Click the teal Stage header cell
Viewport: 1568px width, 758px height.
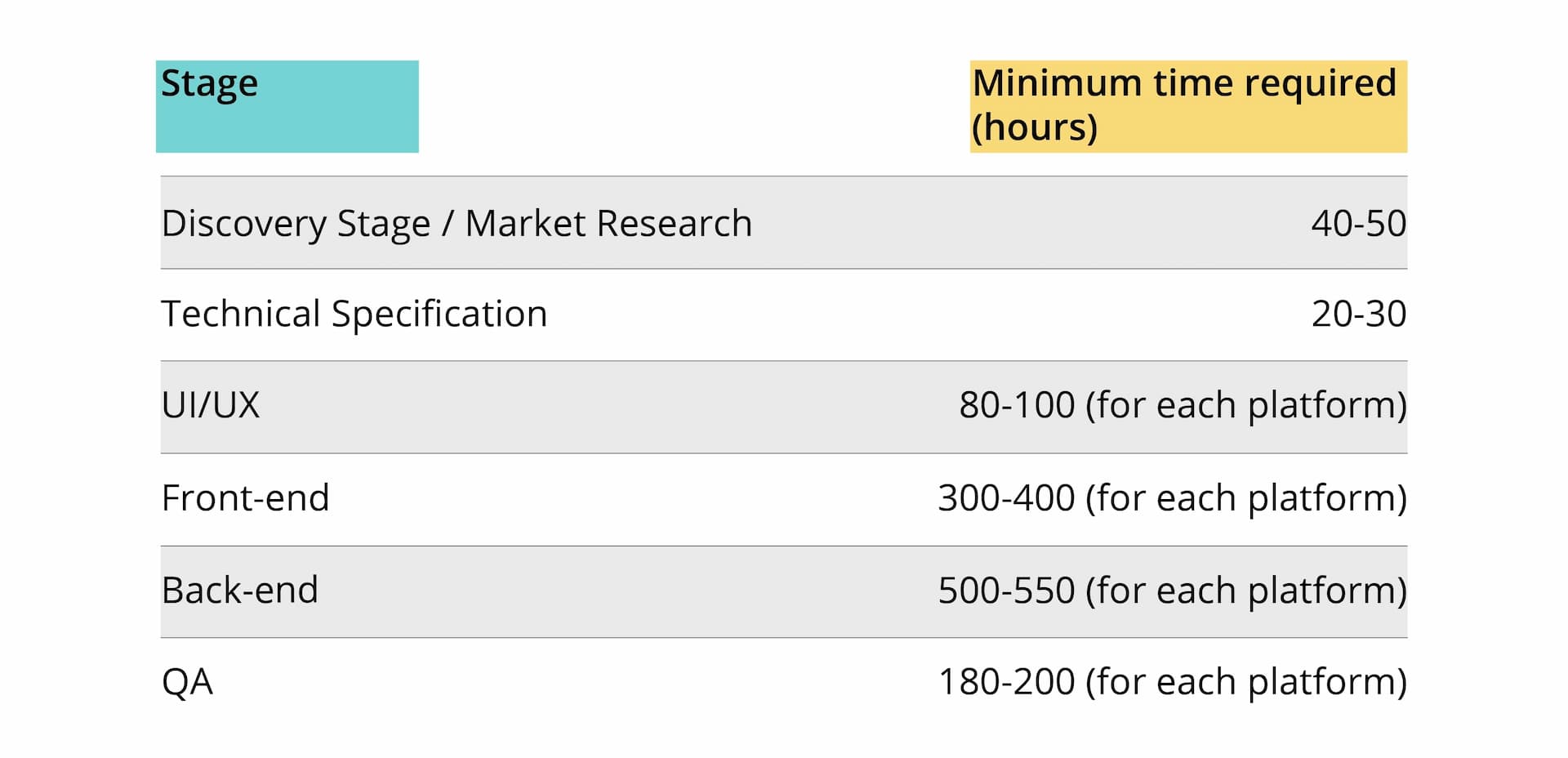tap(287, 106)
